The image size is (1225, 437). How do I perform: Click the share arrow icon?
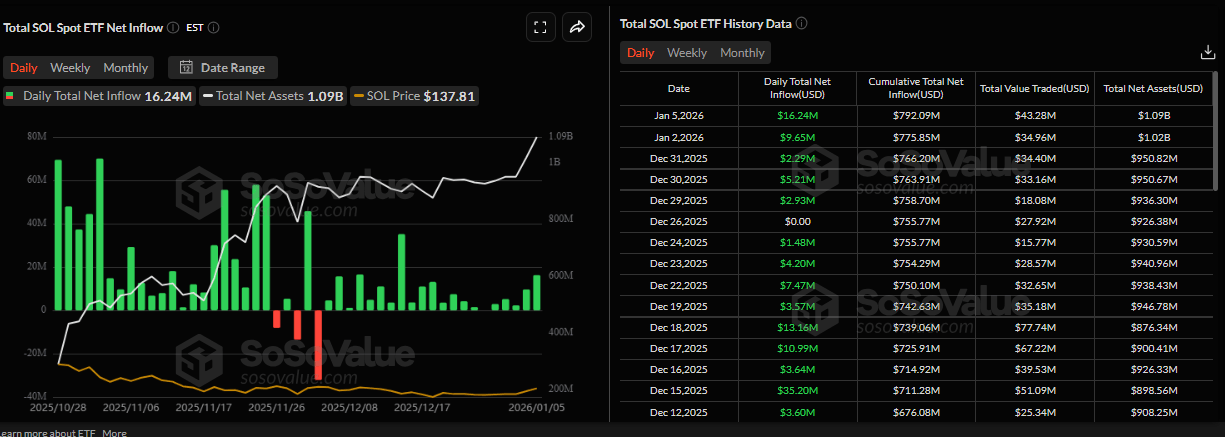(577, 28)
